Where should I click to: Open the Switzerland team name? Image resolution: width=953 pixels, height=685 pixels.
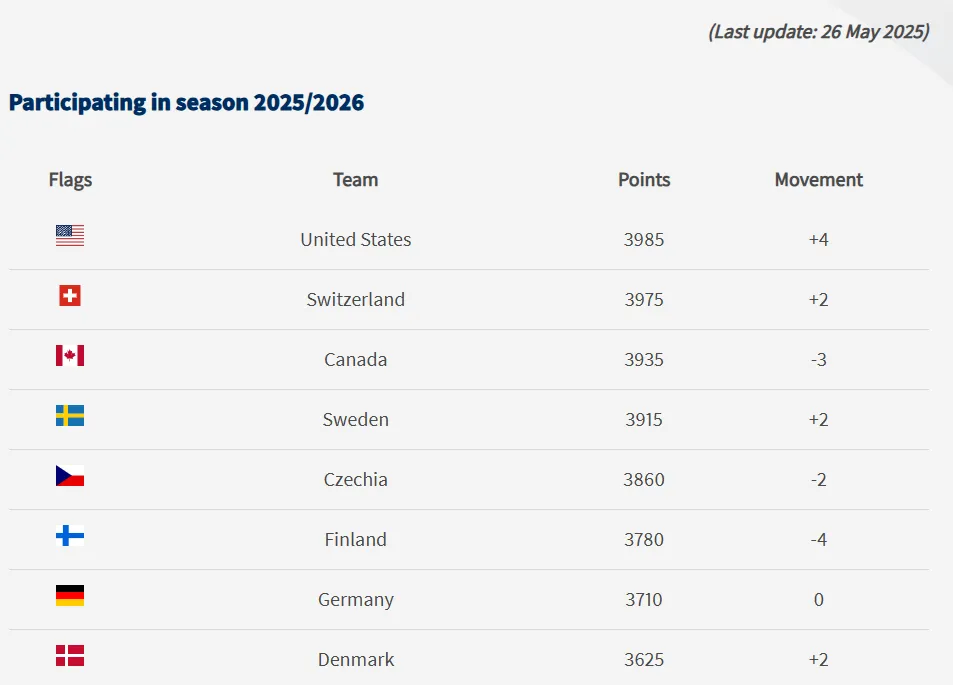(356, 300)
